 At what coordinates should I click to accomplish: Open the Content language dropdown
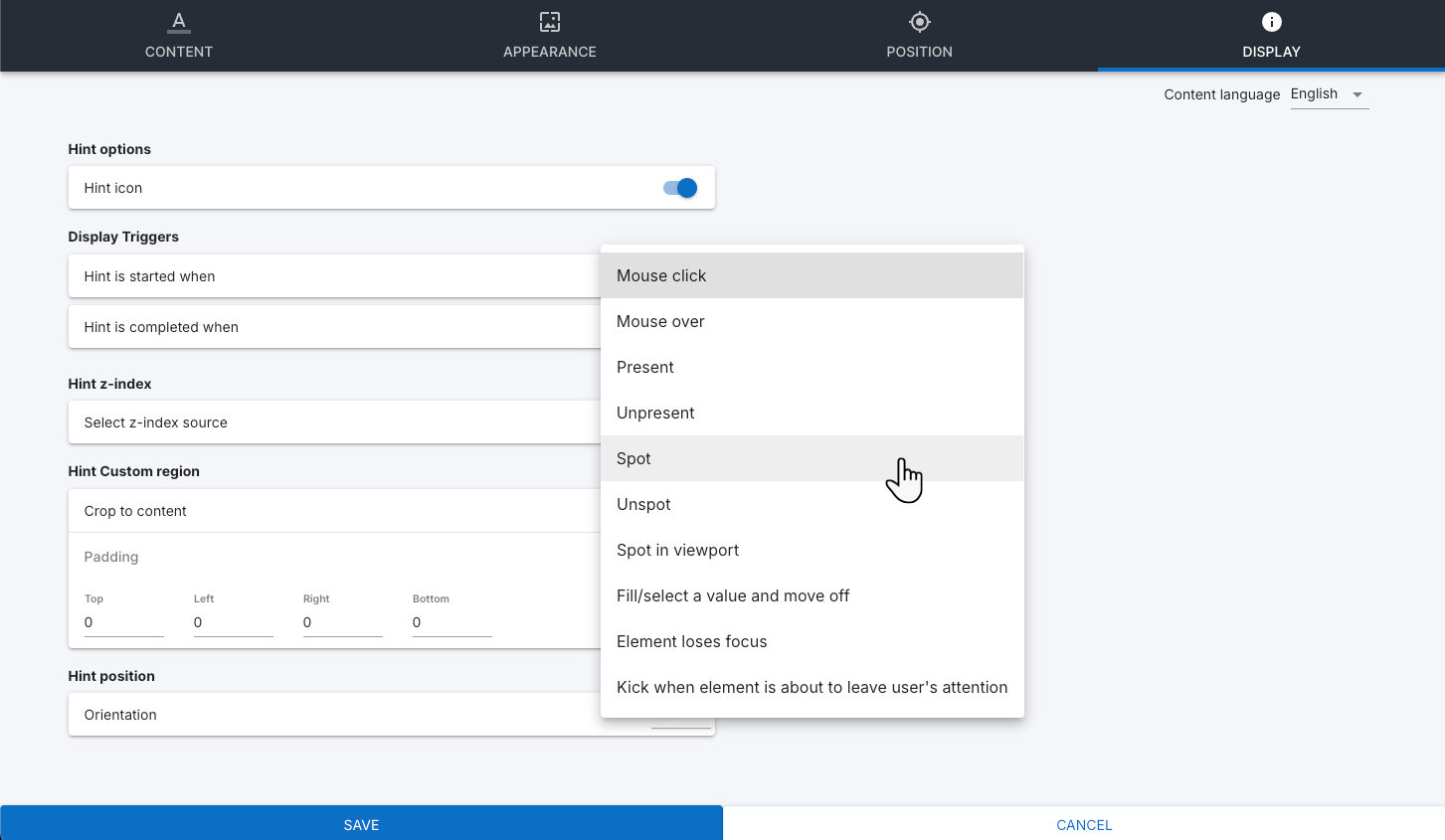coord(1329,94)
